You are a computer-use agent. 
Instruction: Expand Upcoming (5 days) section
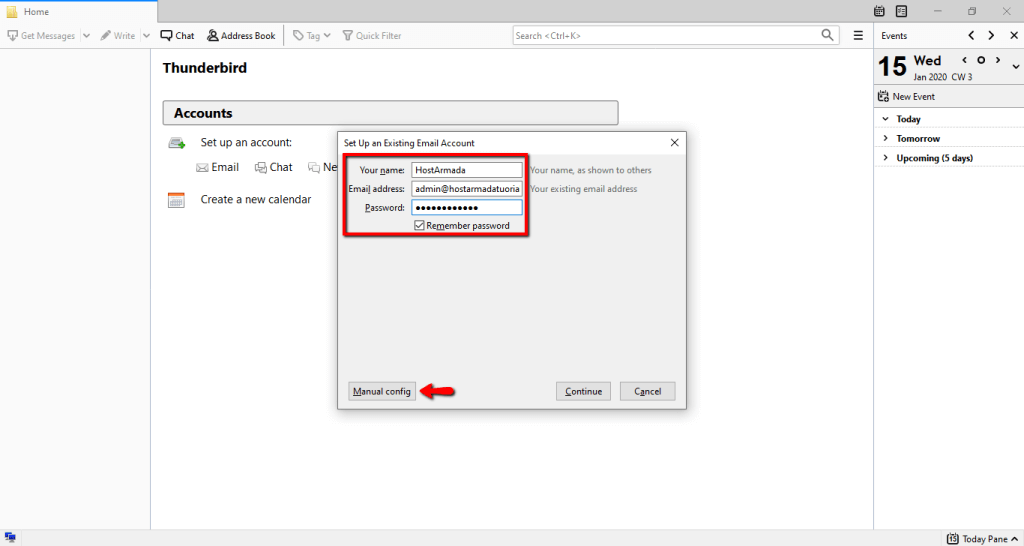pos(886,158)
